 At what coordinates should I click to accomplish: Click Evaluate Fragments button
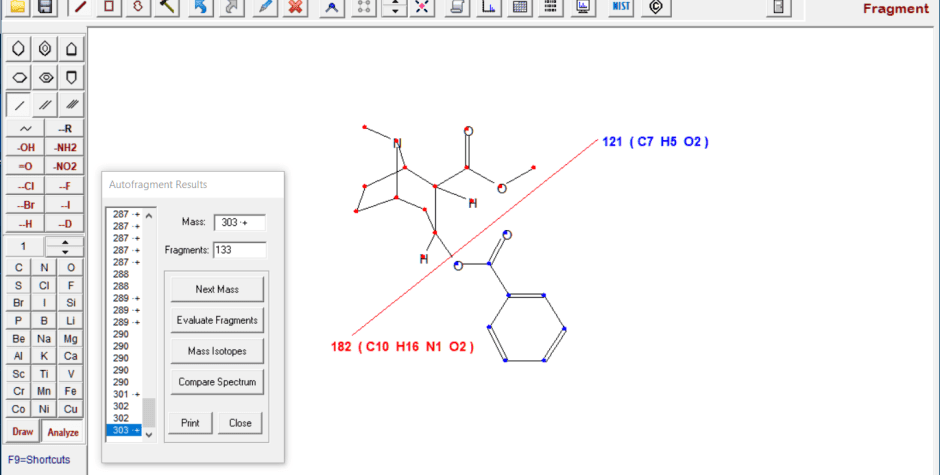click(x=217, y=320)
